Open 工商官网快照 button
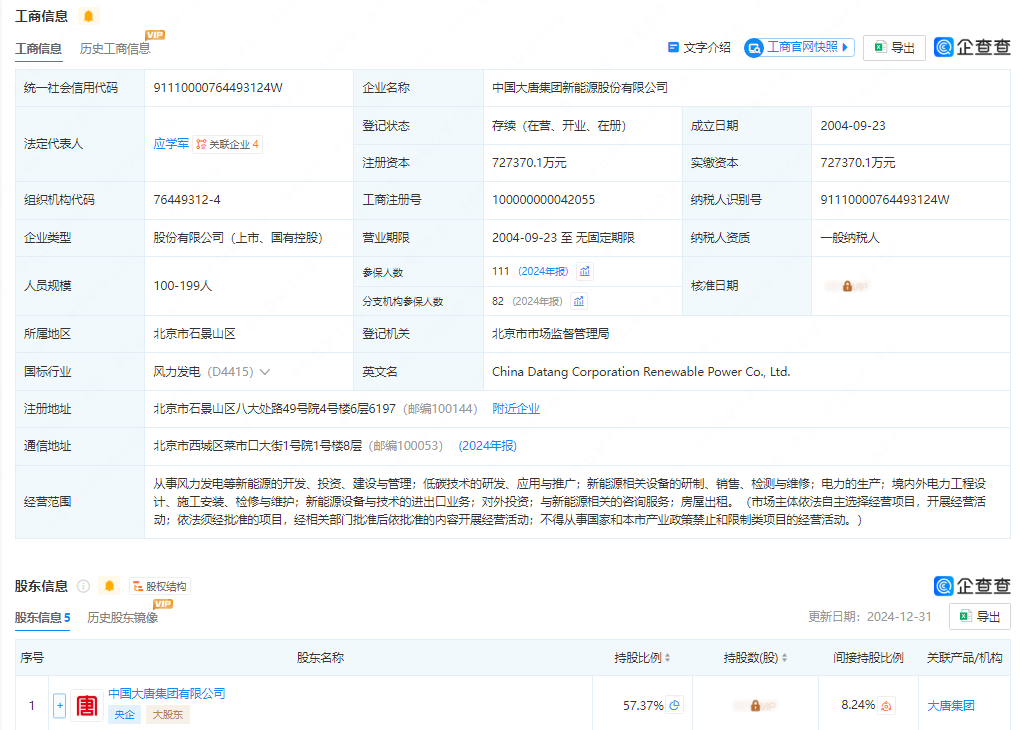The height and width of the screenshot is (730, 1020). (x=799, y=47)
